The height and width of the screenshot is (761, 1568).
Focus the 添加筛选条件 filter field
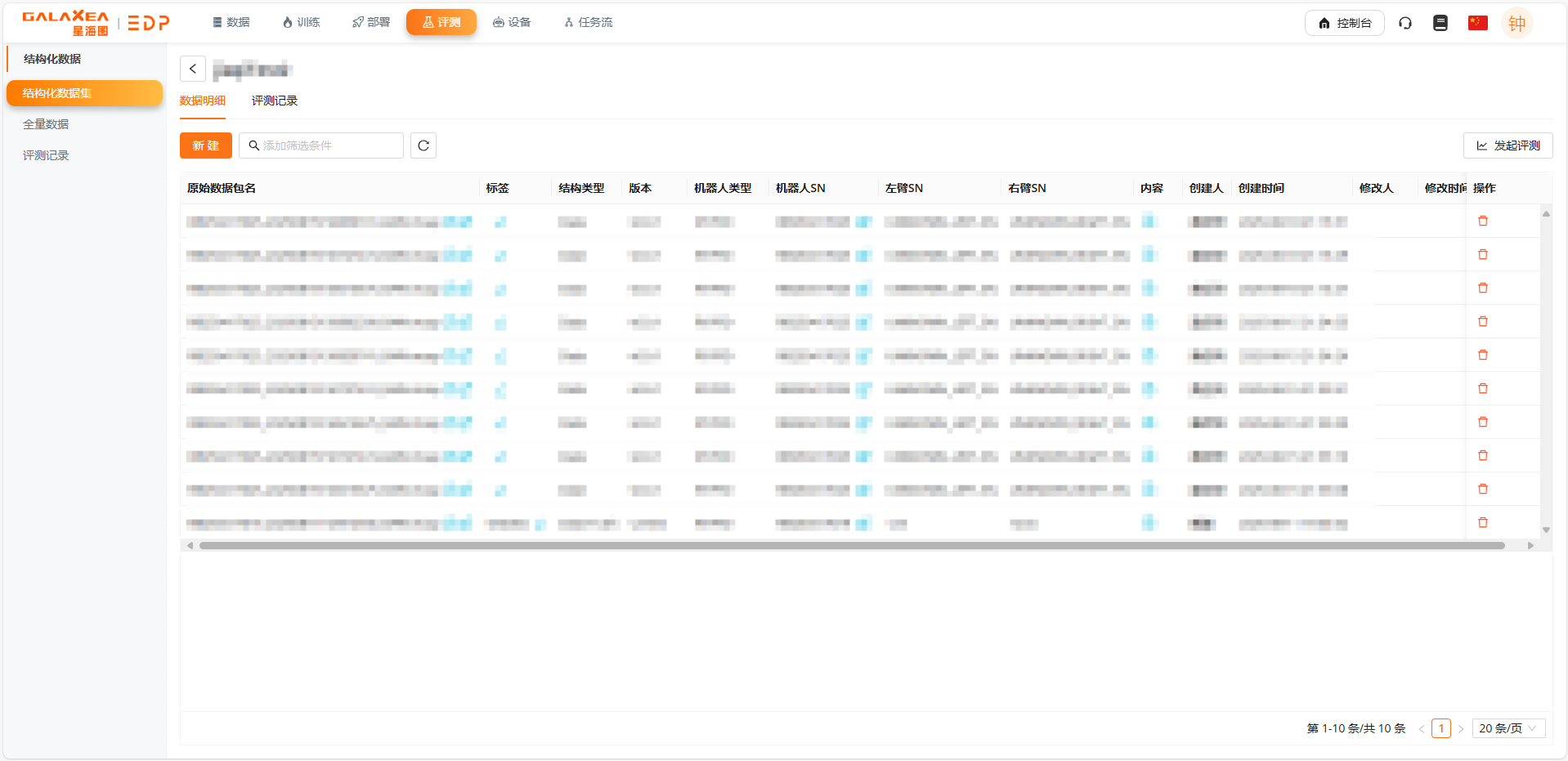(327, 145)
